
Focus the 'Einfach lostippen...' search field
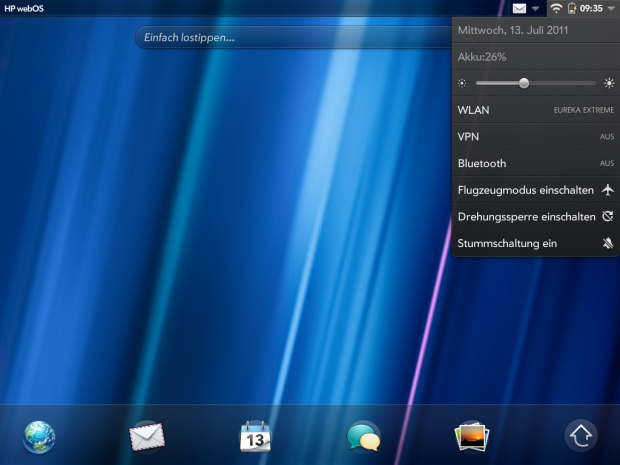pyautogui.click(x=293, y=38)
